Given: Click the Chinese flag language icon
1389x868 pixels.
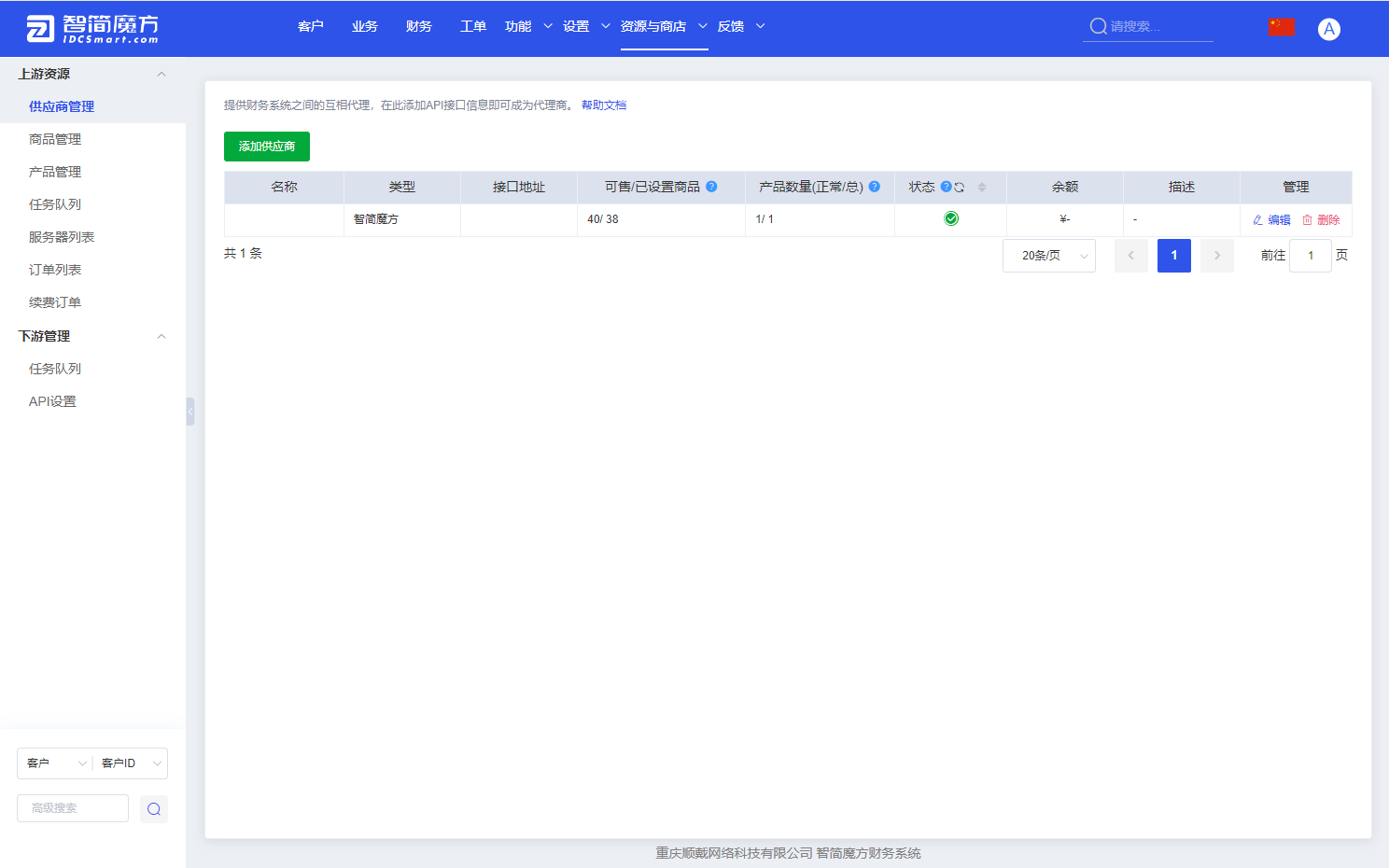Looking at the screenshot, I should [1282, 26].
